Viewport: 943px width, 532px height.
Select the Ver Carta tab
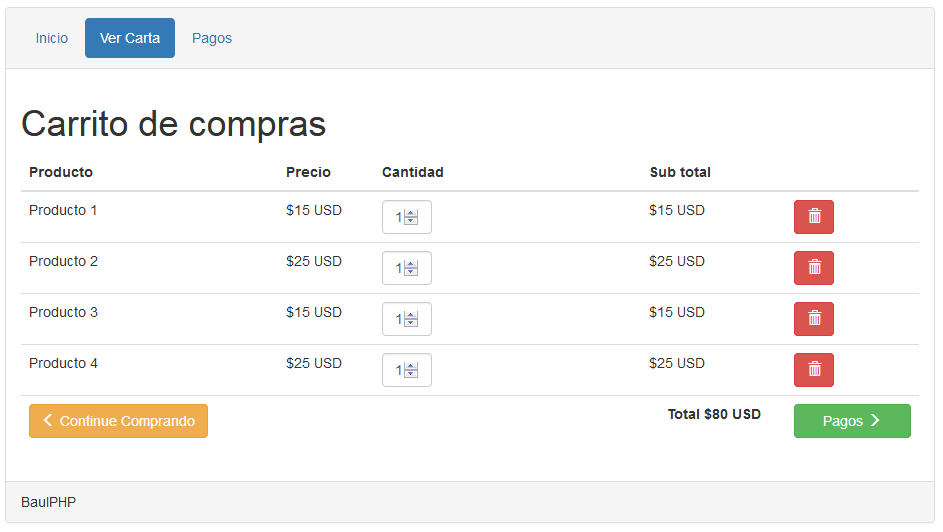coord(130,38)
